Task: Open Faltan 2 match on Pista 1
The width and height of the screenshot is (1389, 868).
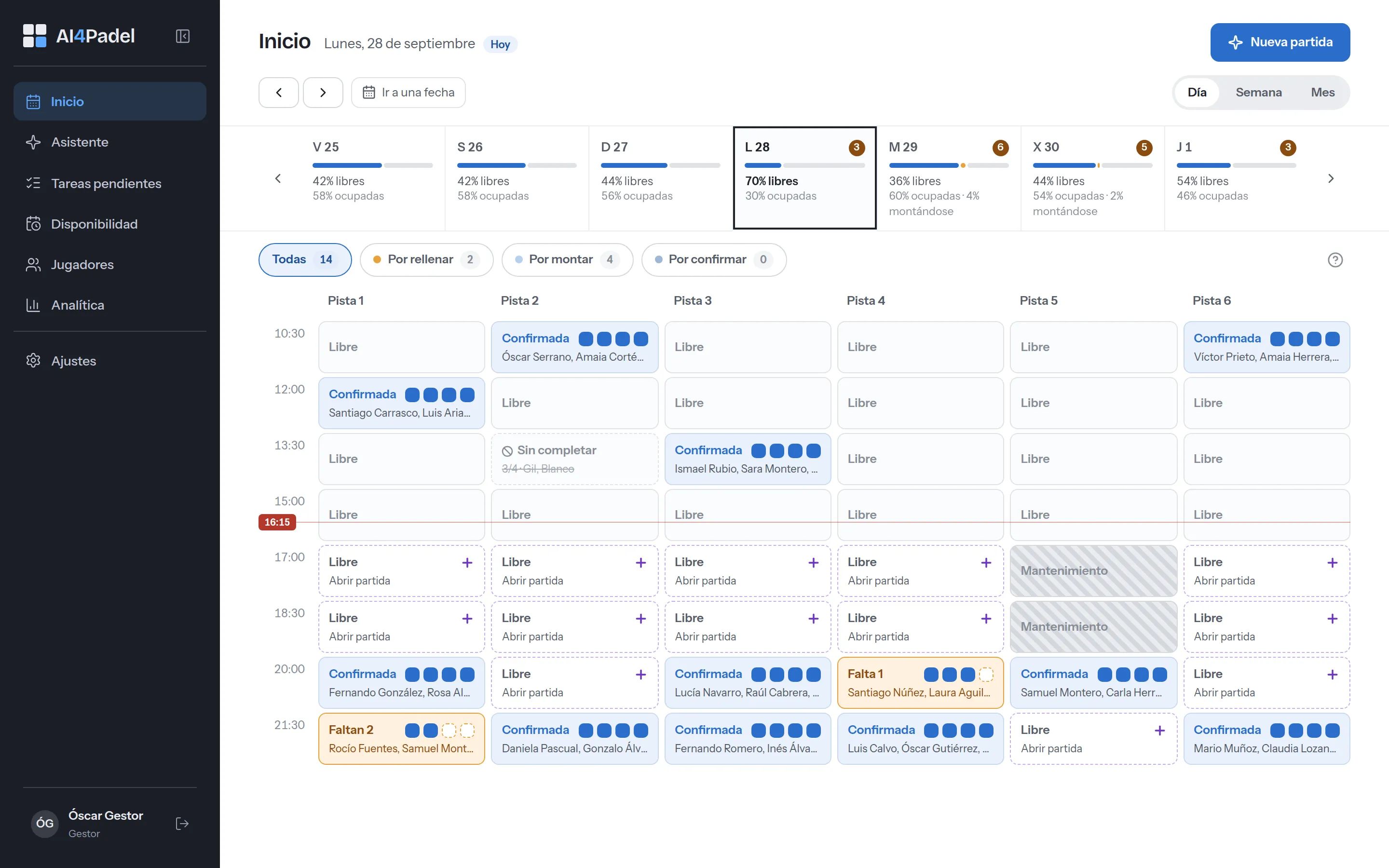Action: pyautogui.click(x=401, y=739)
